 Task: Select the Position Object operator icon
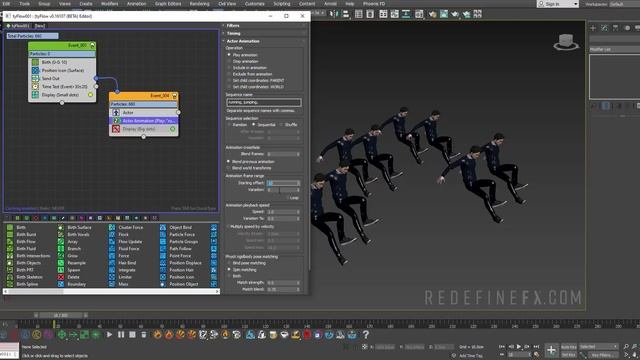pos(163,284)
